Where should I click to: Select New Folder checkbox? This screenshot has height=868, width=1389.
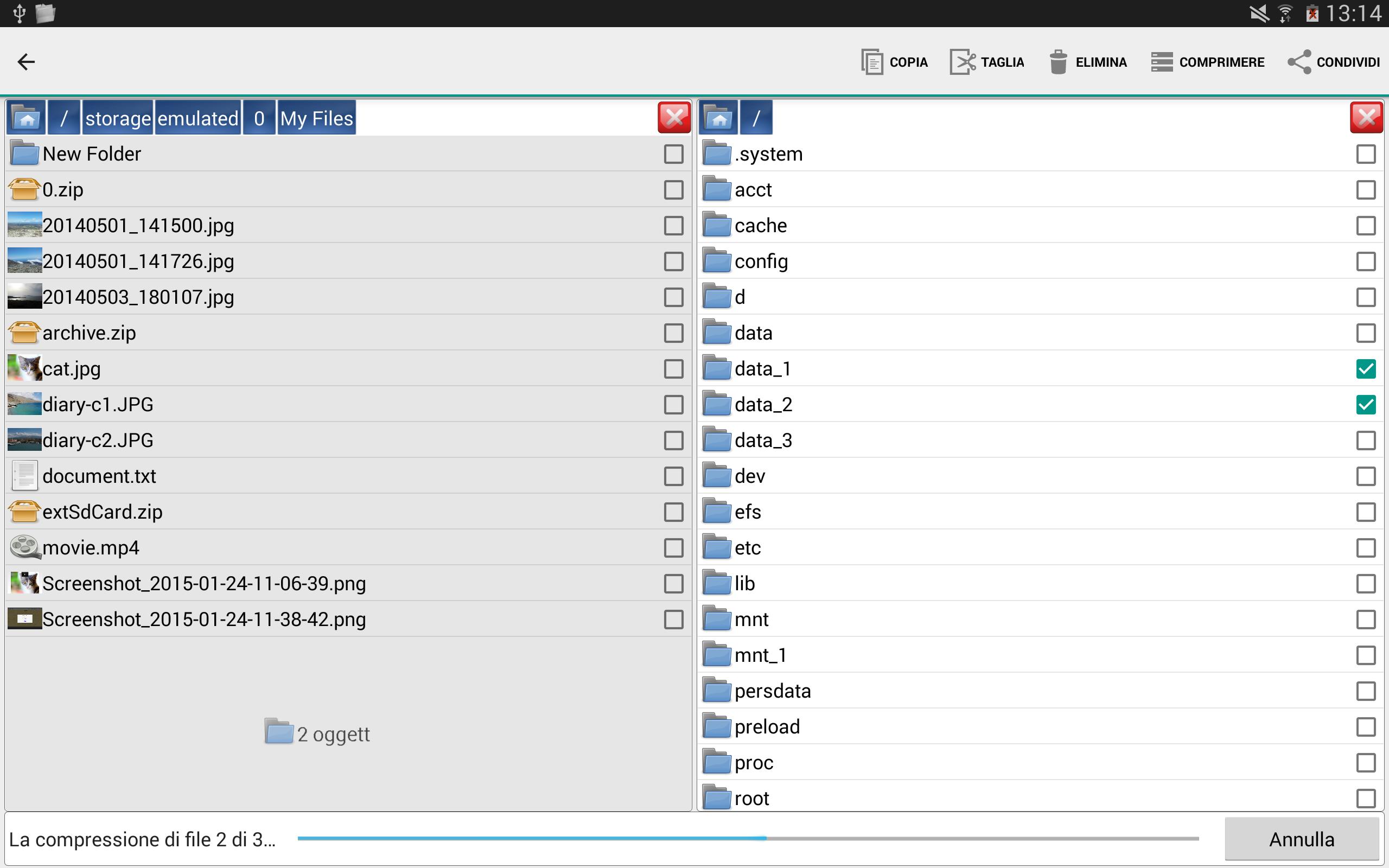tap(673, 154)
